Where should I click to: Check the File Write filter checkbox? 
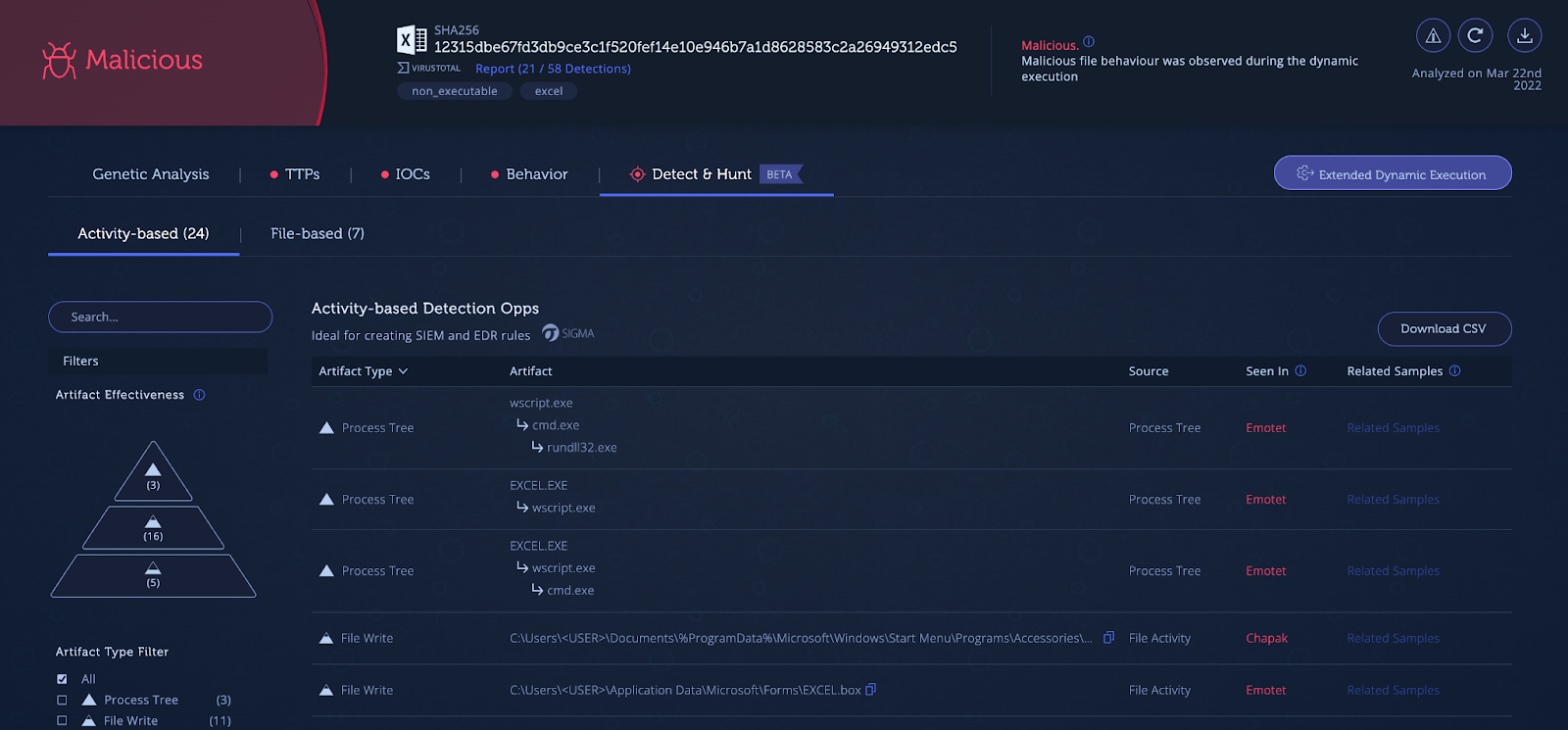(x=62, y=720)
